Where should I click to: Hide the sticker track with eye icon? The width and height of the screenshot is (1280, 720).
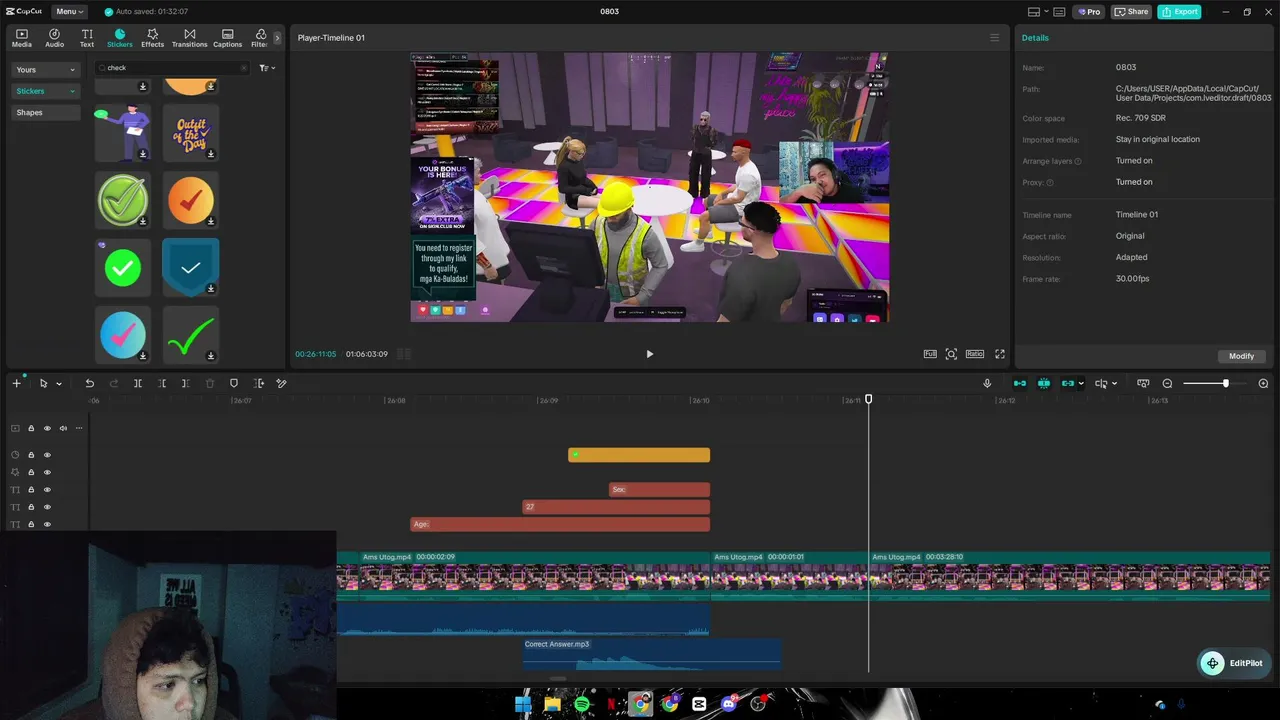(x=47, y=455)
